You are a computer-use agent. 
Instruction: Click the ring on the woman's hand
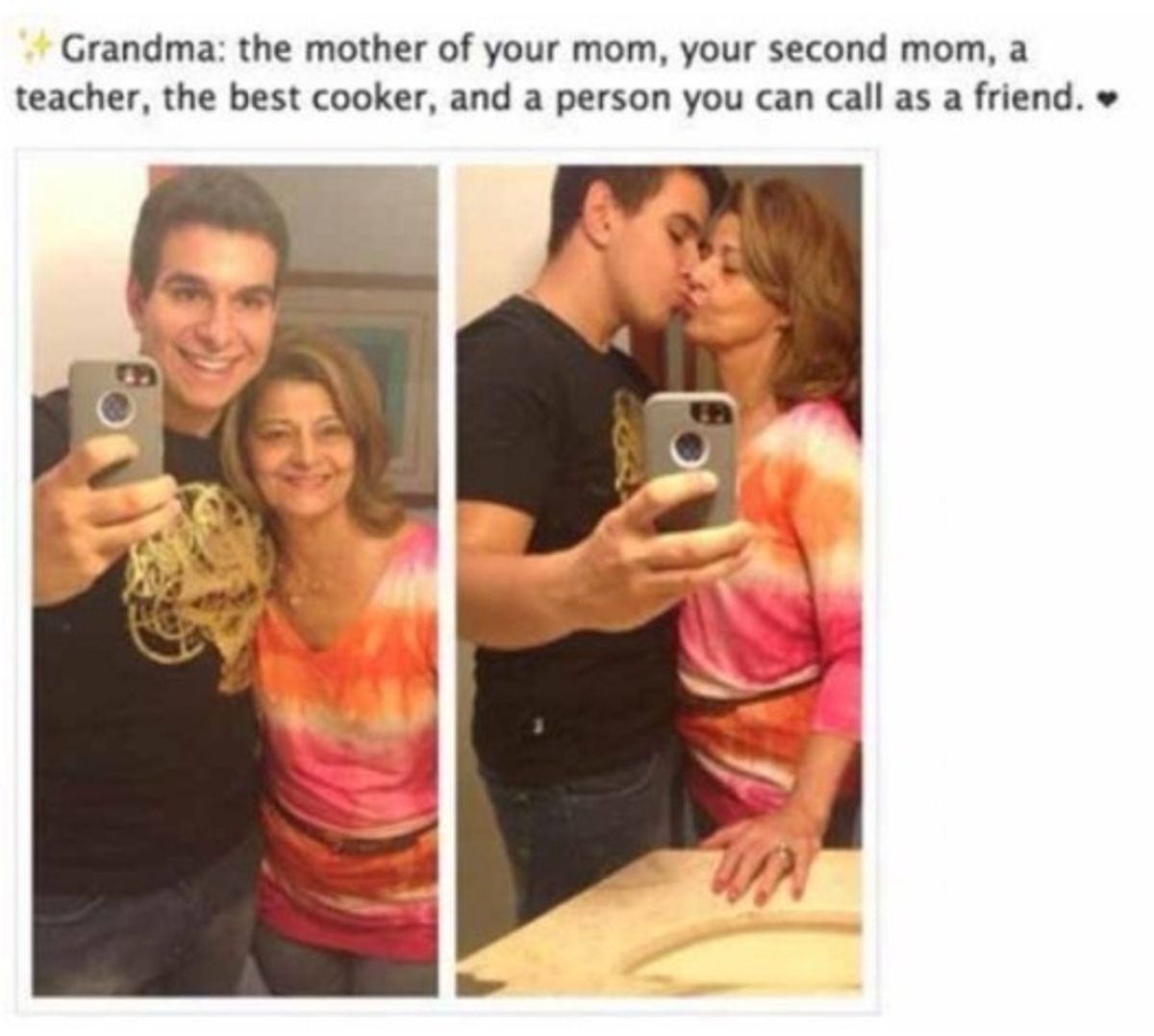pyautogui.click(x=787, y=852)
